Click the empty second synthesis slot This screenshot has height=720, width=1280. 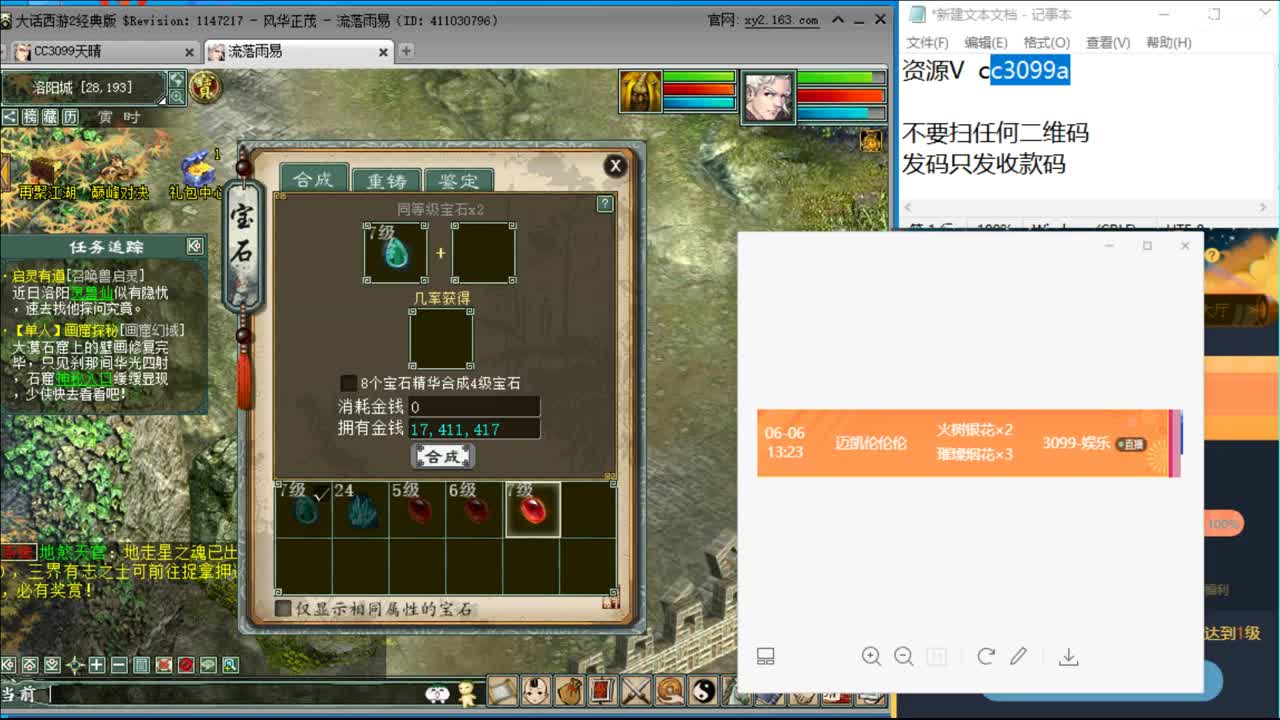click(484, 252)
